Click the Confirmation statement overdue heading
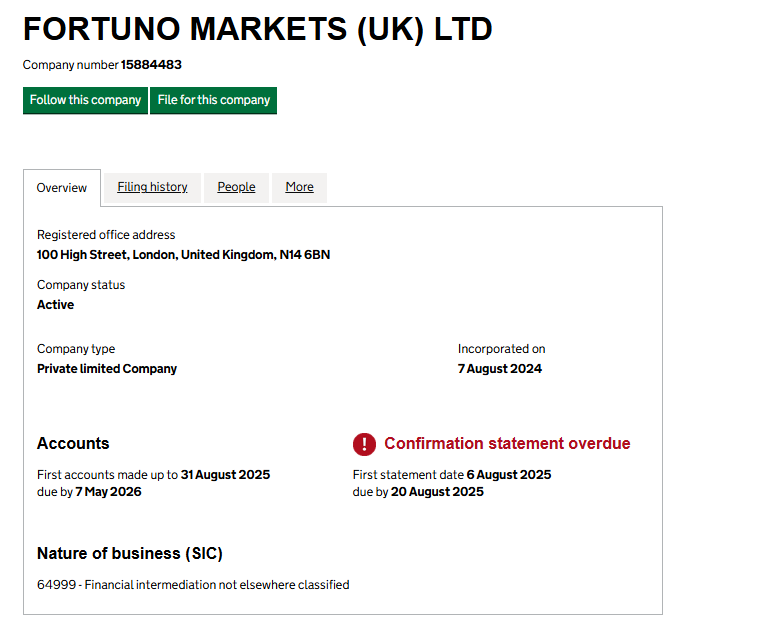 coord(507,444)
